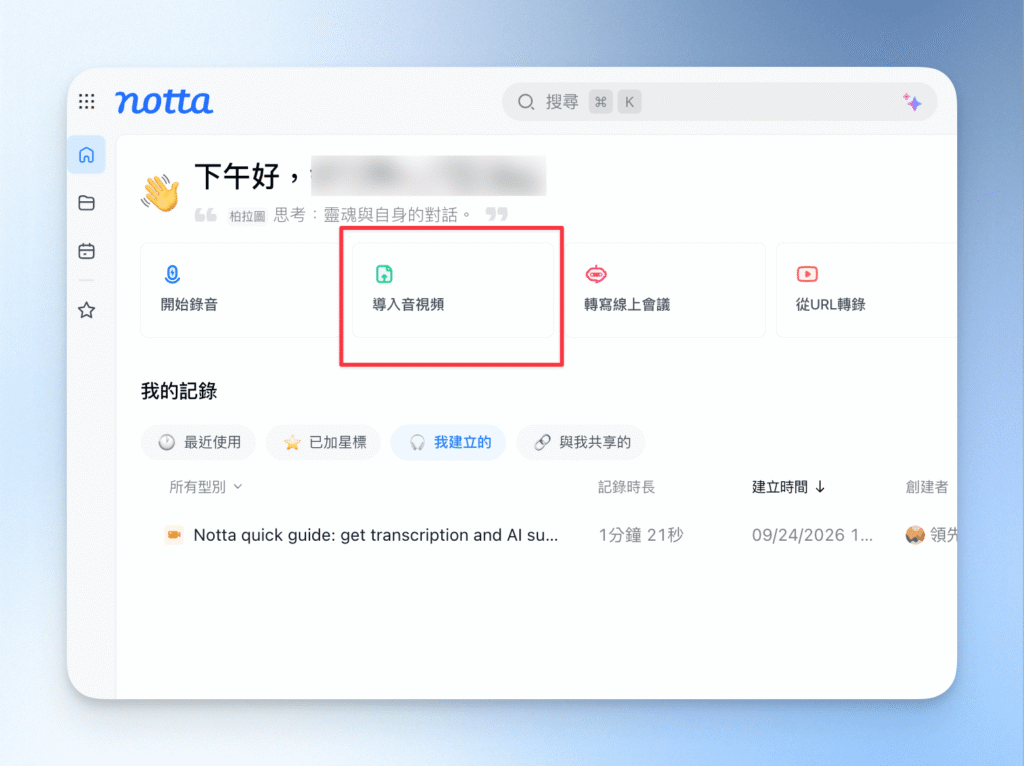Screen dimensions: 1024x766
Task: Open the calendar icon in the sidebar
Action: [x=86, y=251]
